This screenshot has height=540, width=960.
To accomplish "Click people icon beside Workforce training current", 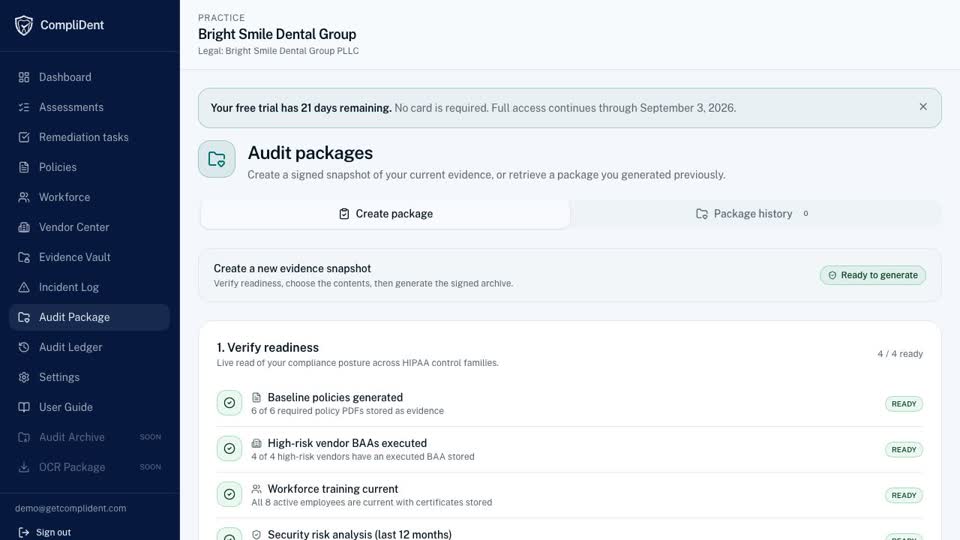I will point(257,489).
